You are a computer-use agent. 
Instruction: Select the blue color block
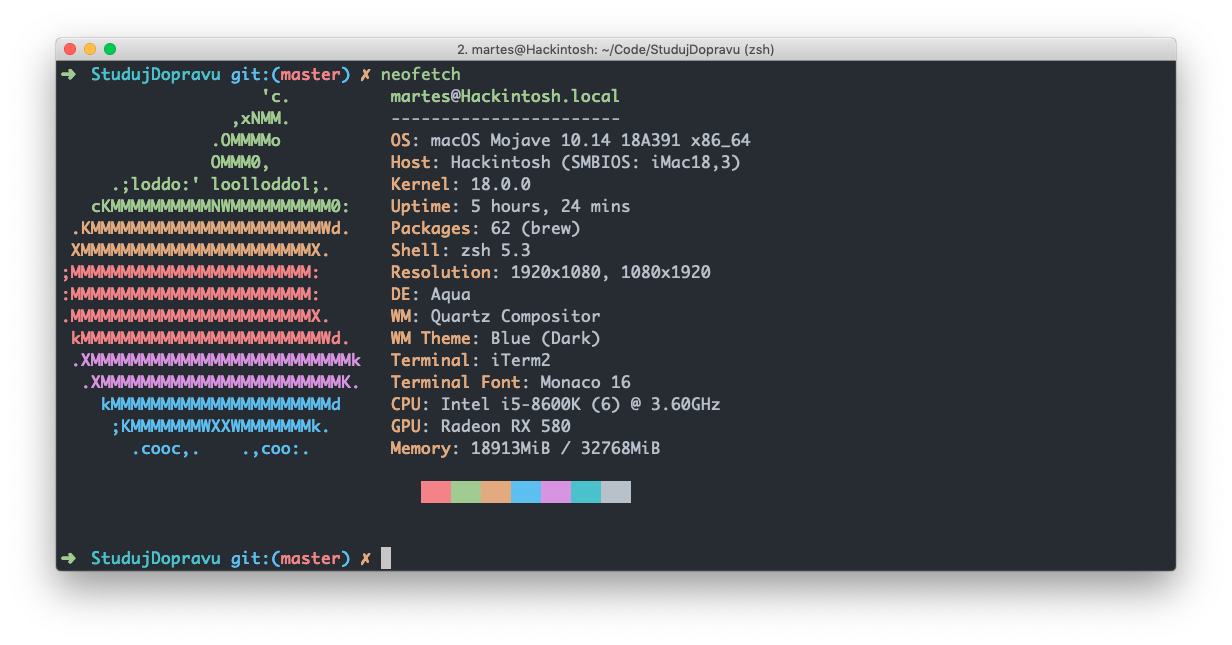point(526,492)
